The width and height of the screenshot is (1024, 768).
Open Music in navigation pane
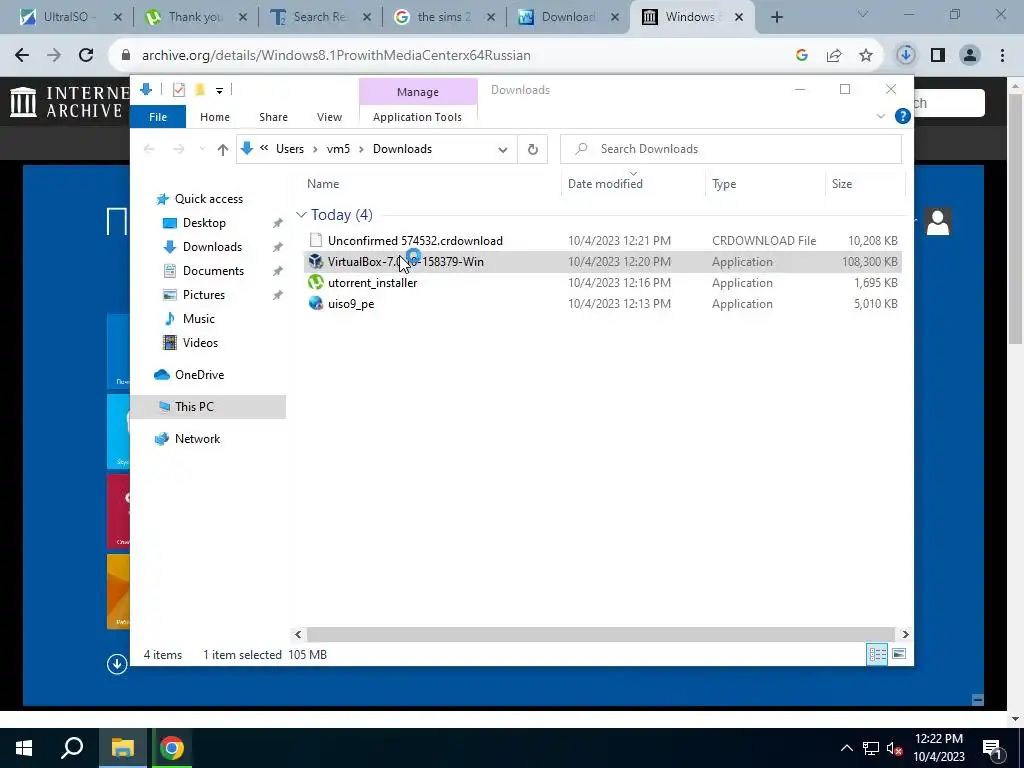tap(199, 319)
